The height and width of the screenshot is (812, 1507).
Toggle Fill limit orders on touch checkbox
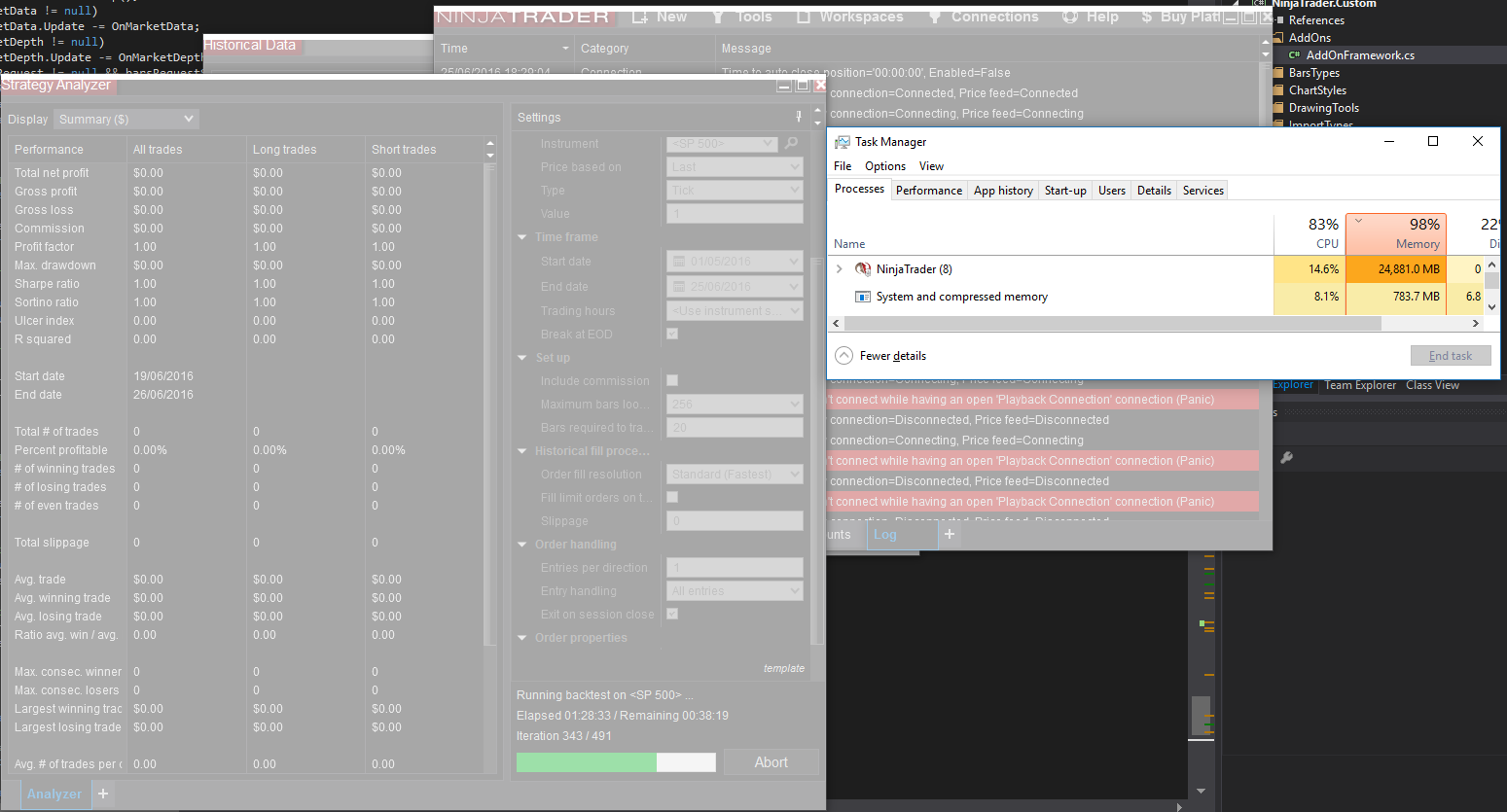click(x=672, y=497)
